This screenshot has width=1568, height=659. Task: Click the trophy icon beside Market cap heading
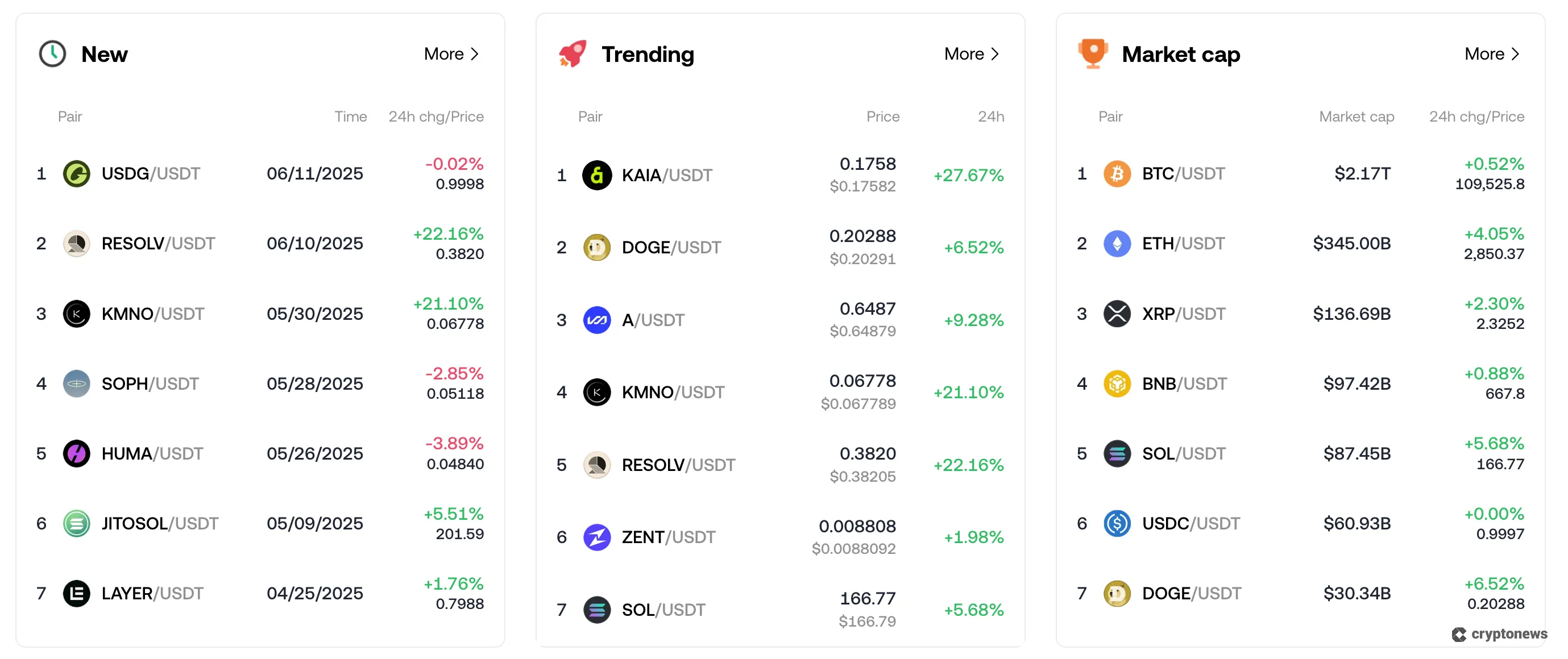1092,53
